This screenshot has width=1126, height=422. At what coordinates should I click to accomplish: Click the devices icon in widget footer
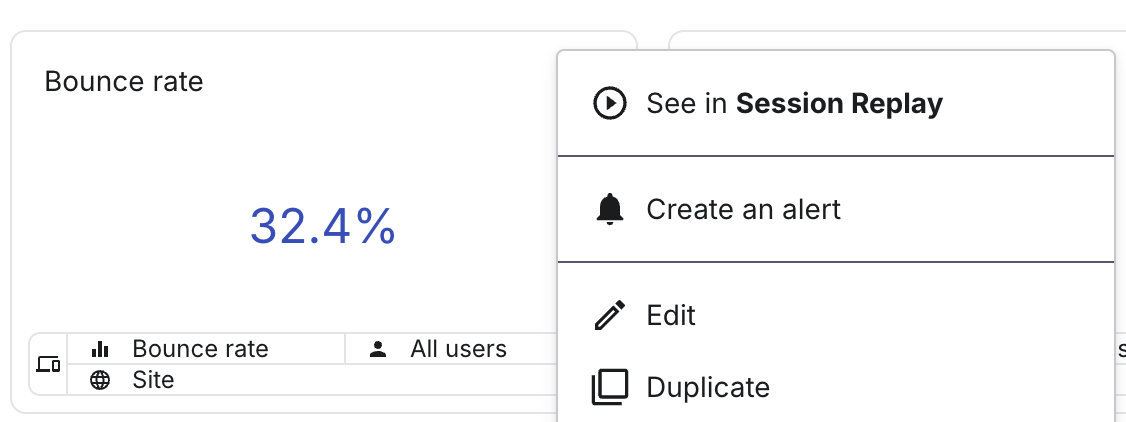(48, 365)
